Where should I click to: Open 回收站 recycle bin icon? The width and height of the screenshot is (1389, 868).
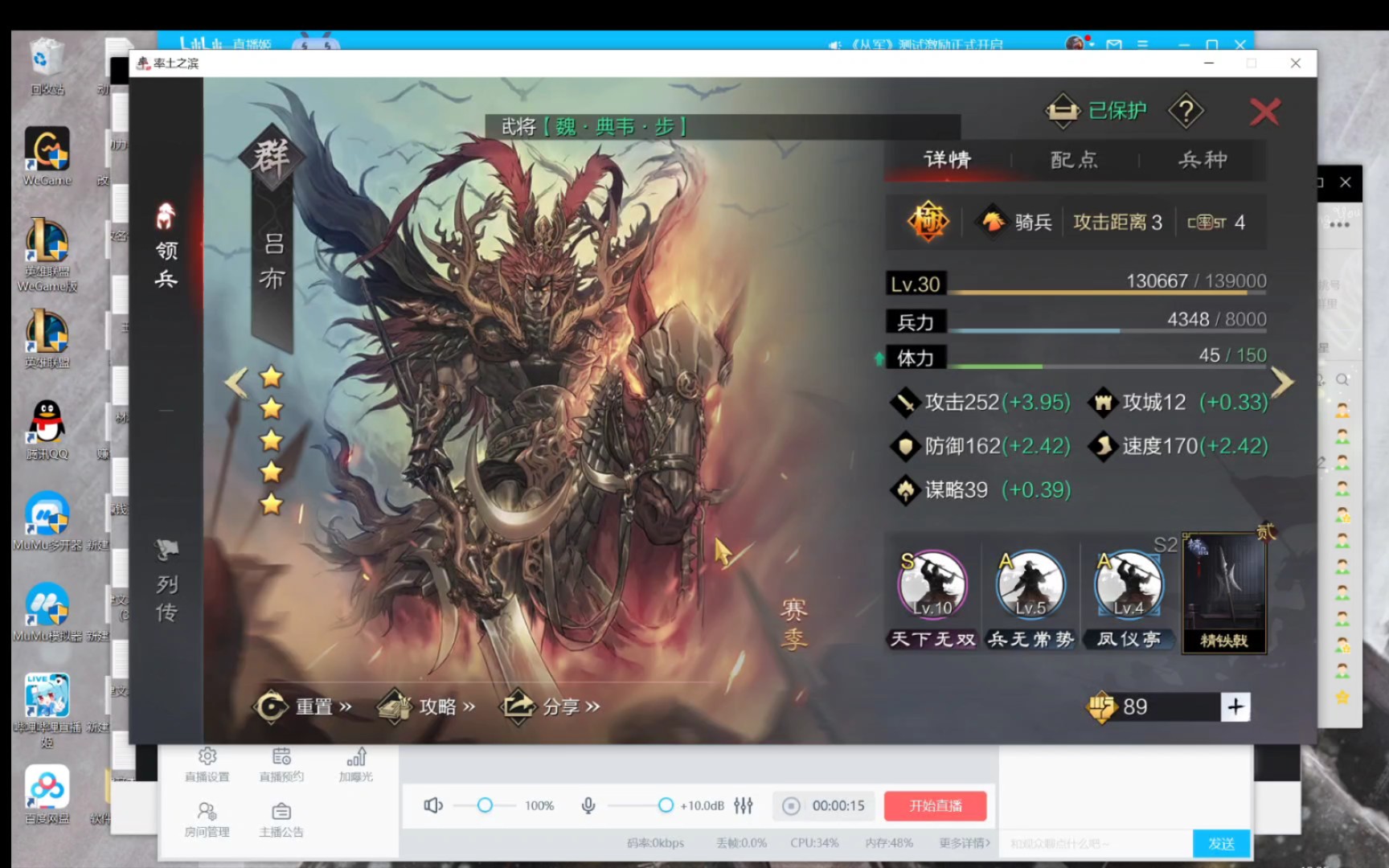tap(47, 66)
